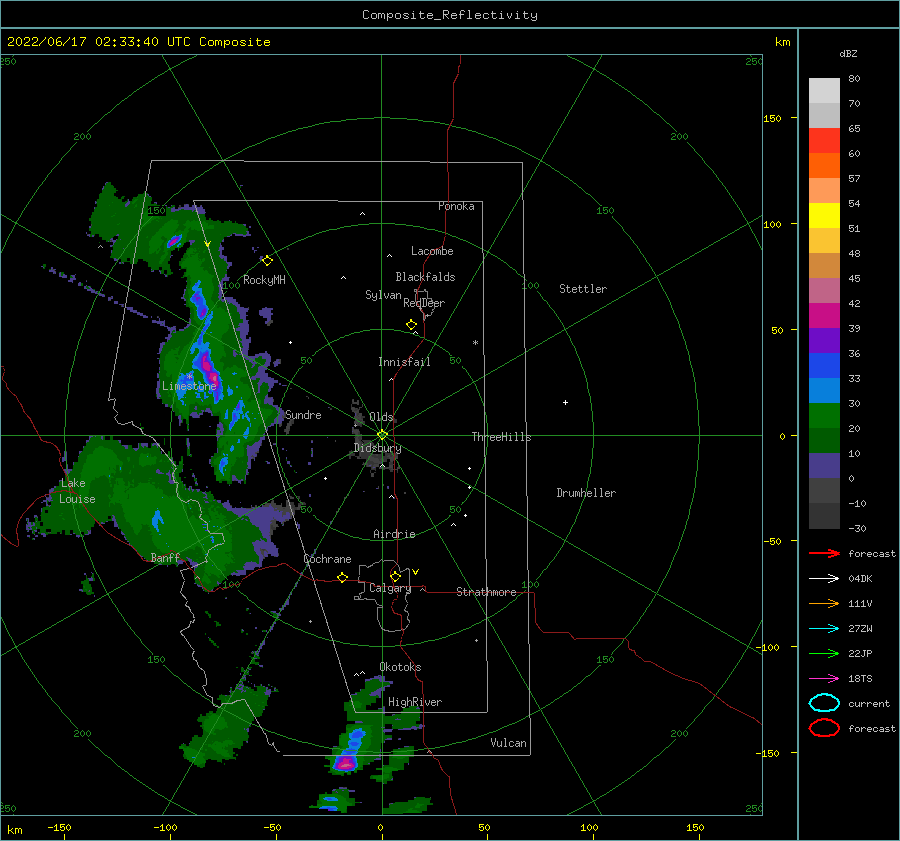Click the Lacombe town label
The width and height of the screenshot is (900, 841).
tap(432, 251)
